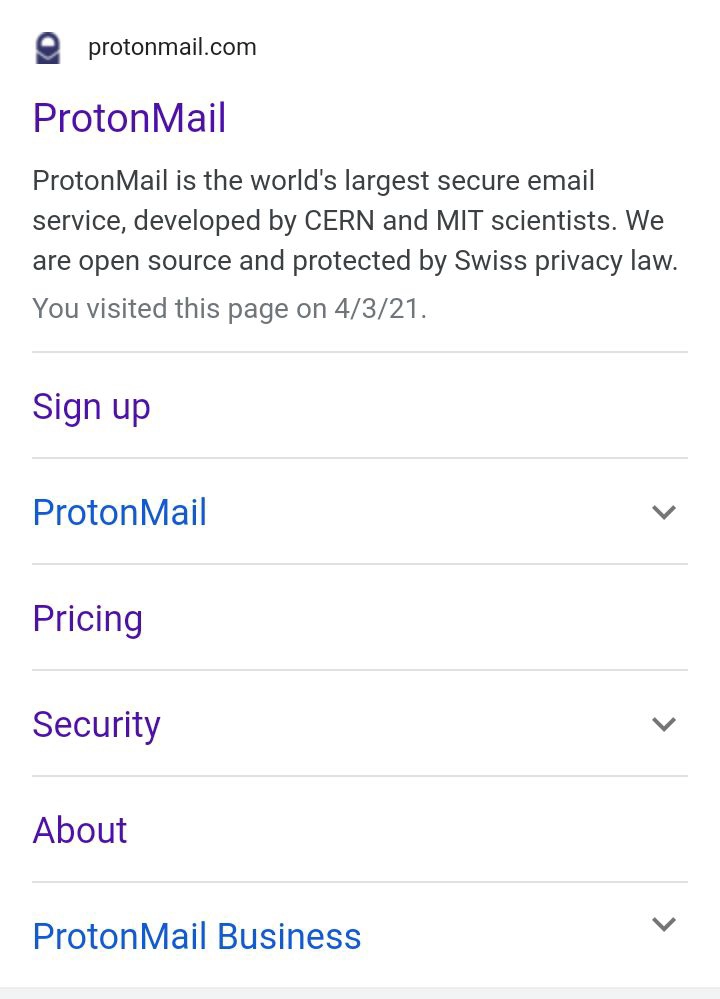The height and width of the screenshot is (999, 720).
Task: Click "open source" in the description
Action: click(145, 261)
